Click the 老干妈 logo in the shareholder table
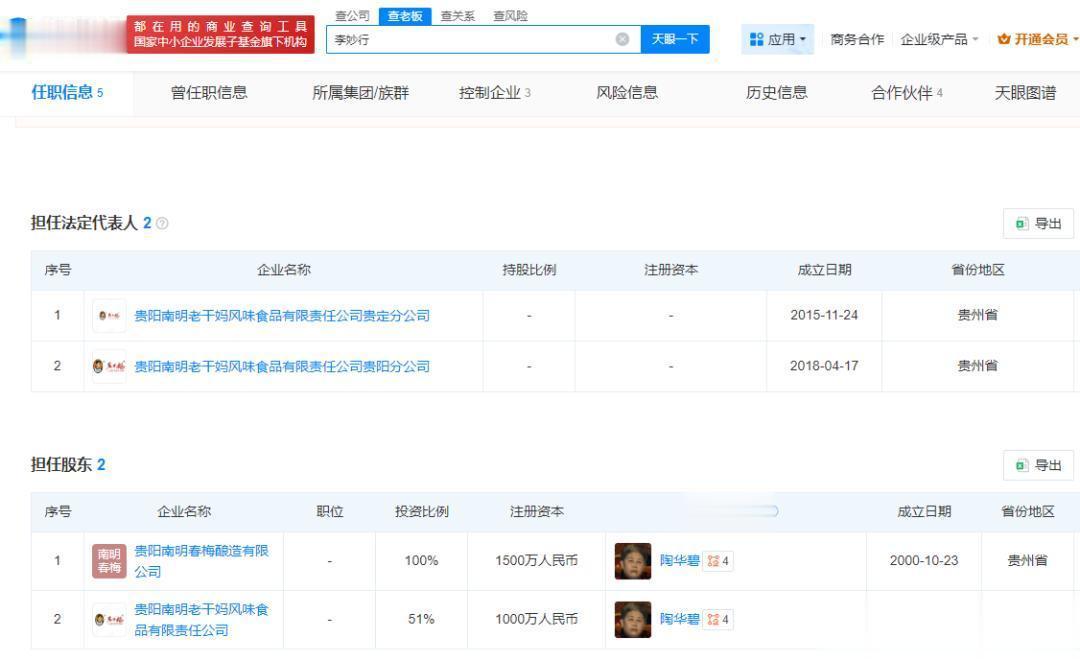The width and height of the screenshot is (1080, 661). pyautogui.click(x=109, y=620)
